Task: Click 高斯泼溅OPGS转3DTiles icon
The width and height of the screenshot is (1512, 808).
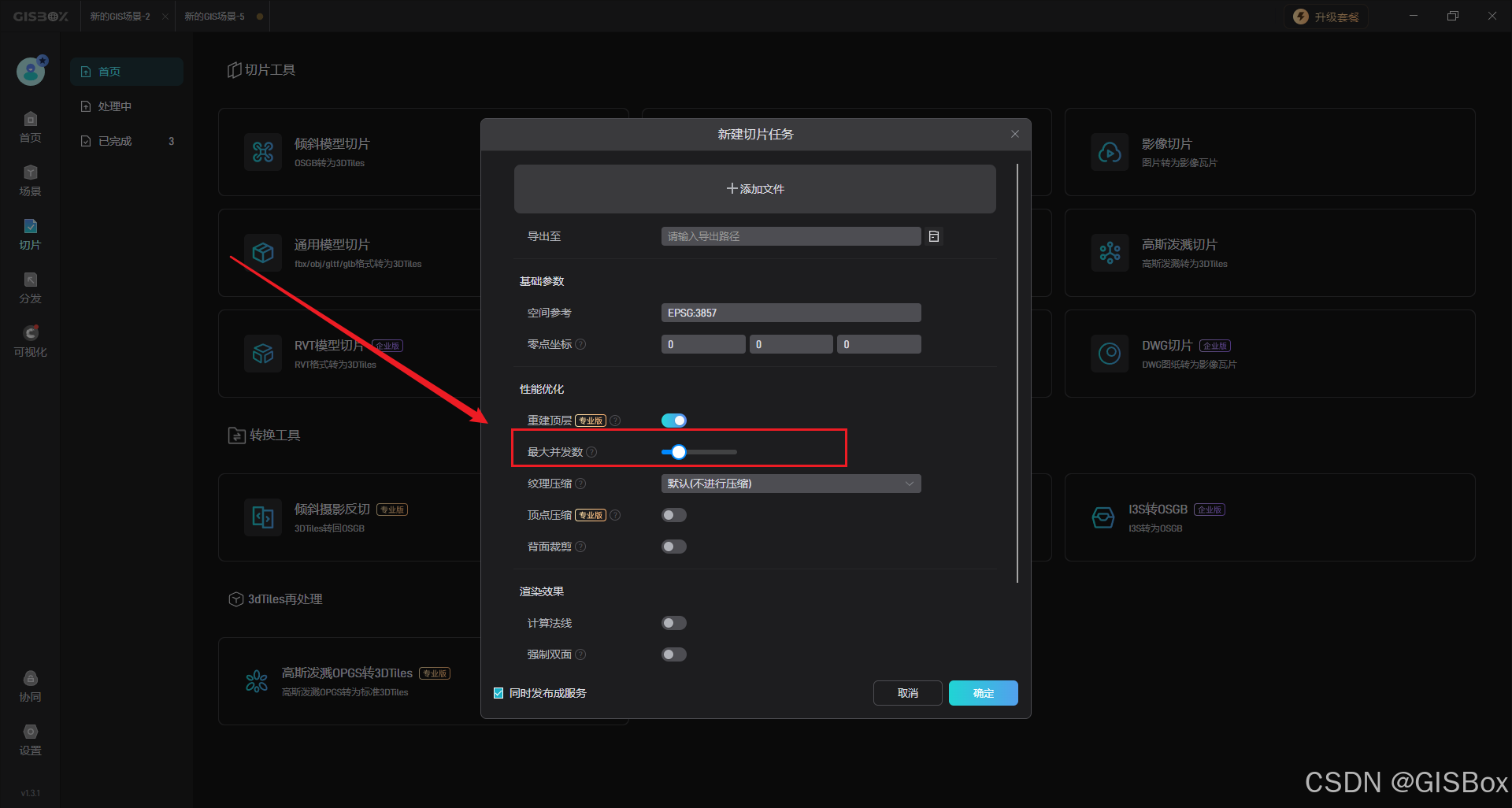Action: (x=257, y=681)
